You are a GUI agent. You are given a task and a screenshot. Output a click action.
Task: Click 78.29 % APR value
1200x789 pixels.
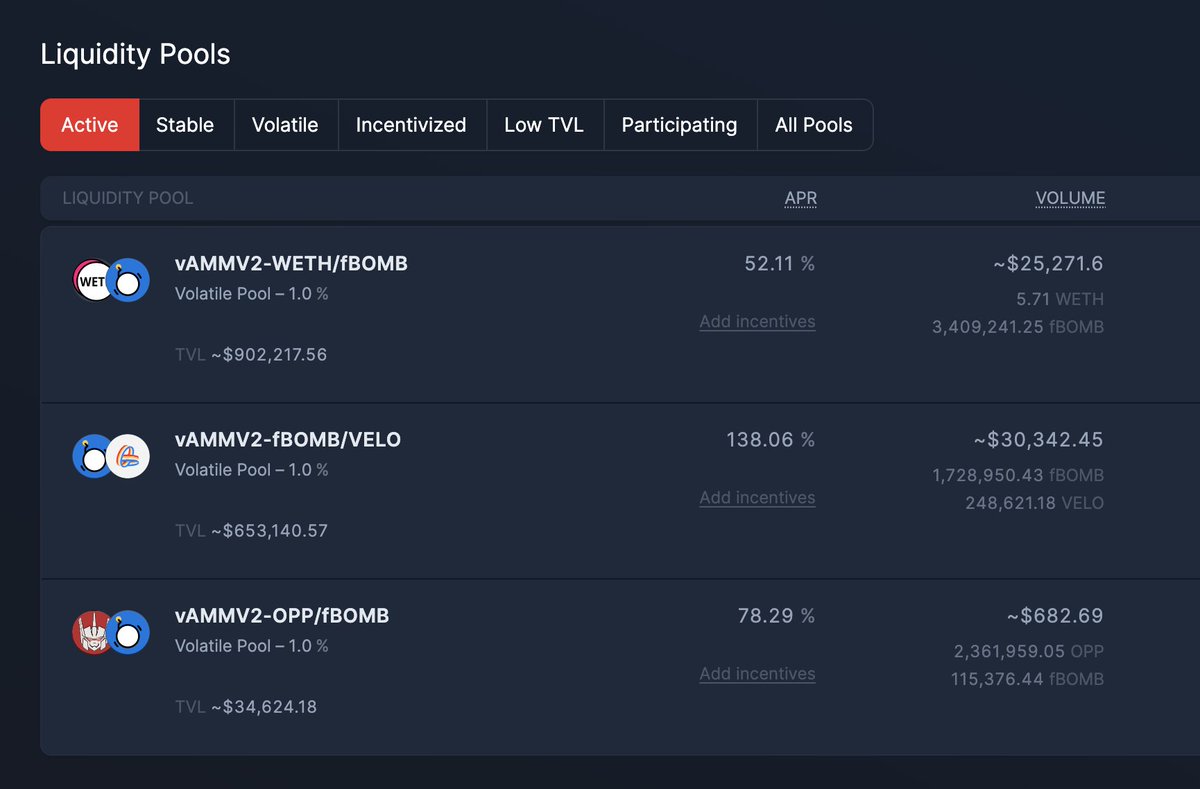pyautogui.click(x=776, y=616)
